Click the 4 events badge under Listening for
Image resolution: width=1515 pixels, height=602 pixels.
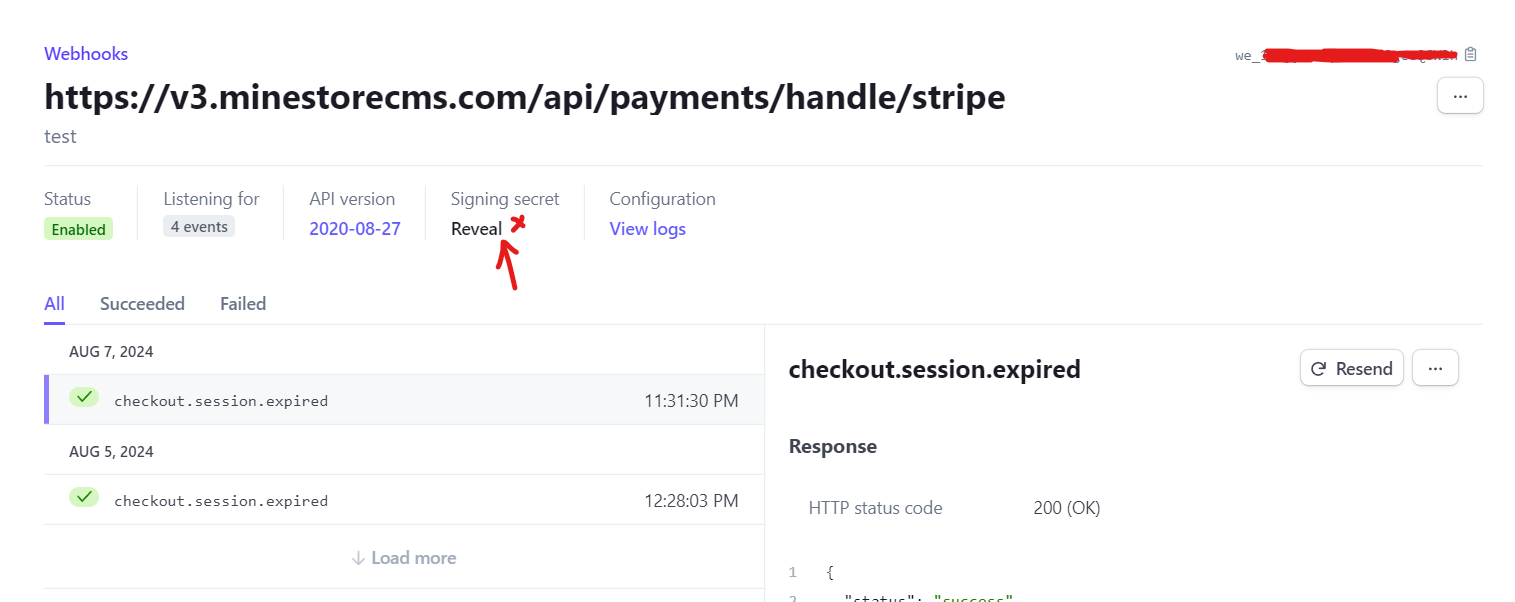[x=198, y=226]
